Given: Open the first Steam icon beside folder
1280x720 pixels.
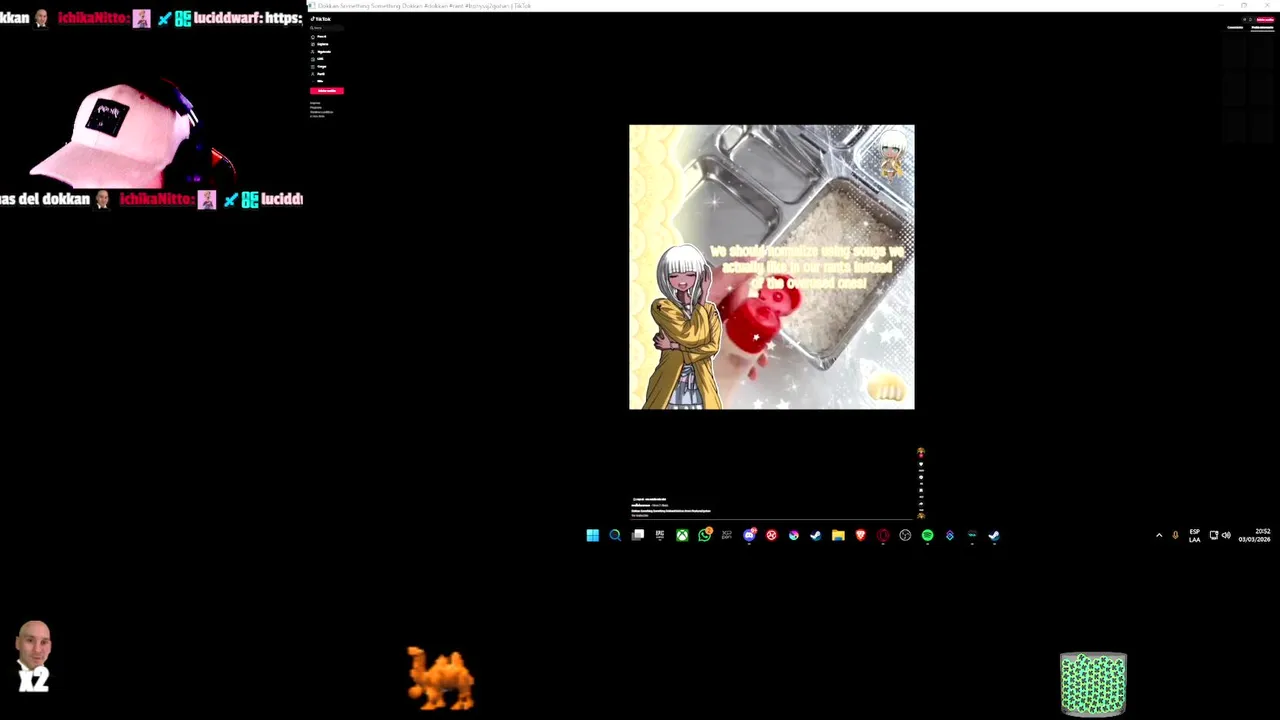Looking at the screenshot, I should click(x=816, y=536).
